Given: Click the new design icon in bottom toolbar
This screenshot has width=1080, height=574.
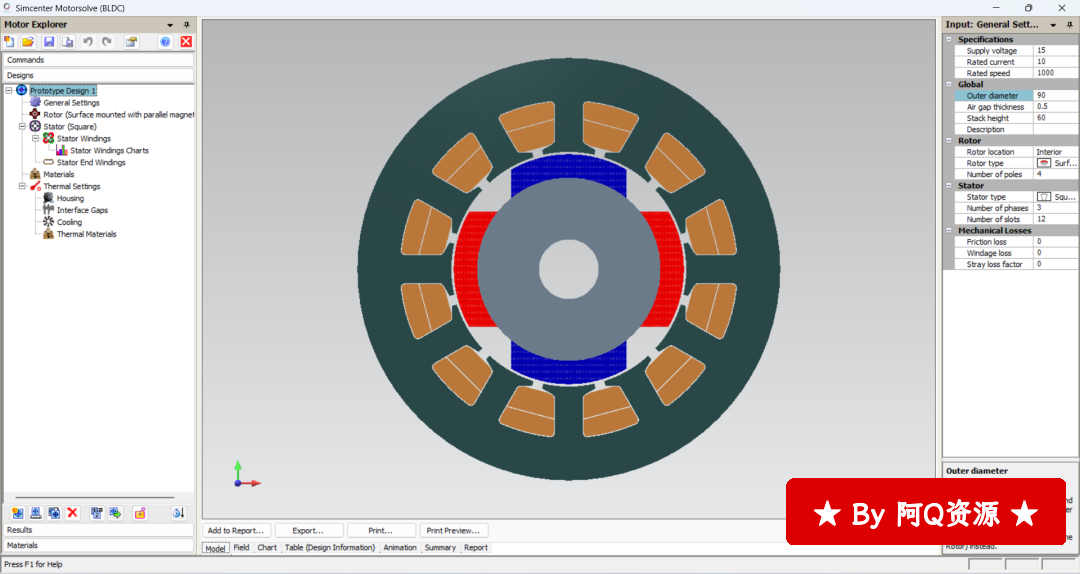Looking at the screenshot, I should pyautogui.click(x=17, y=513).
